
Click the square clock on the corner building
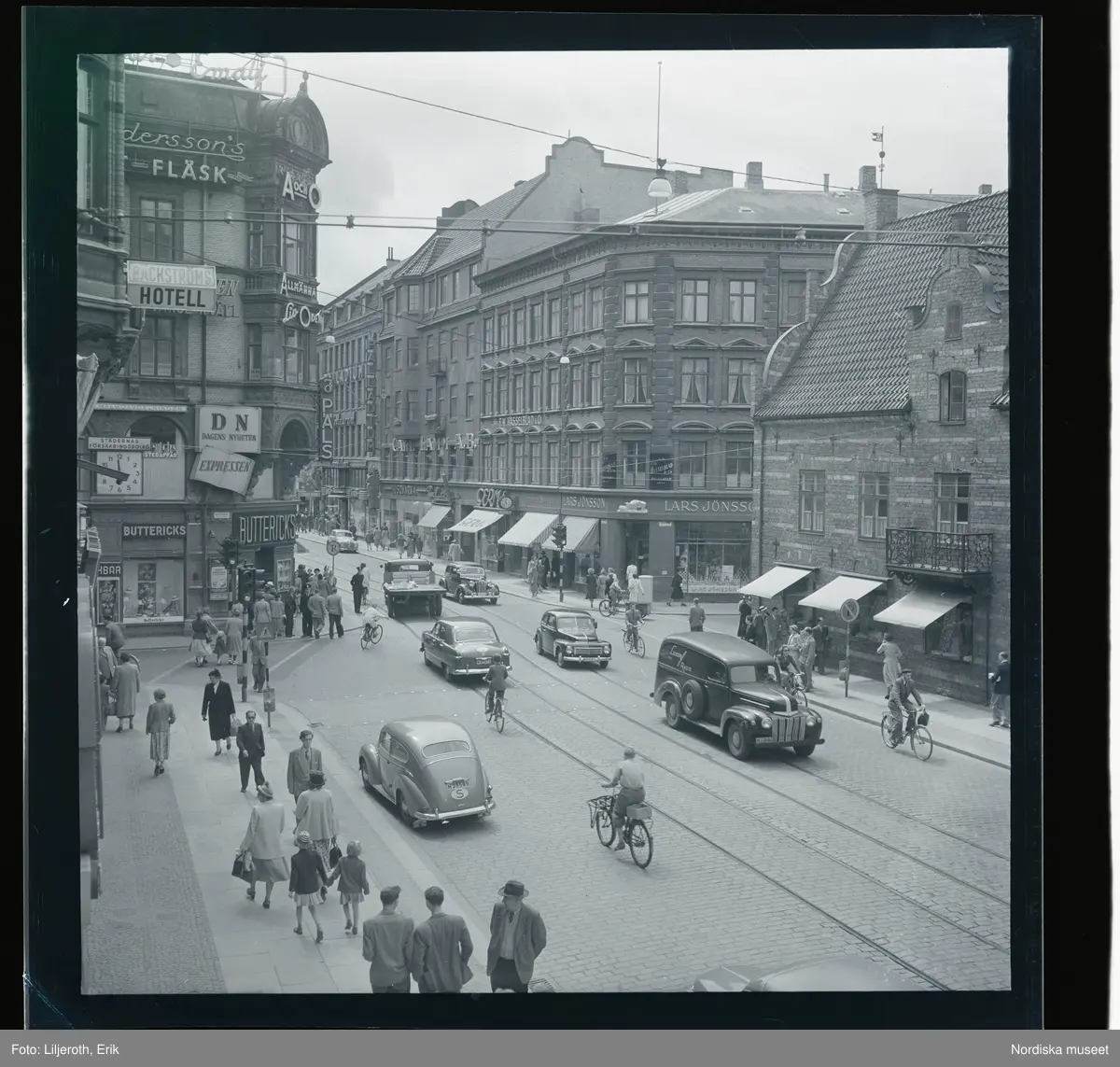point(118,472)
